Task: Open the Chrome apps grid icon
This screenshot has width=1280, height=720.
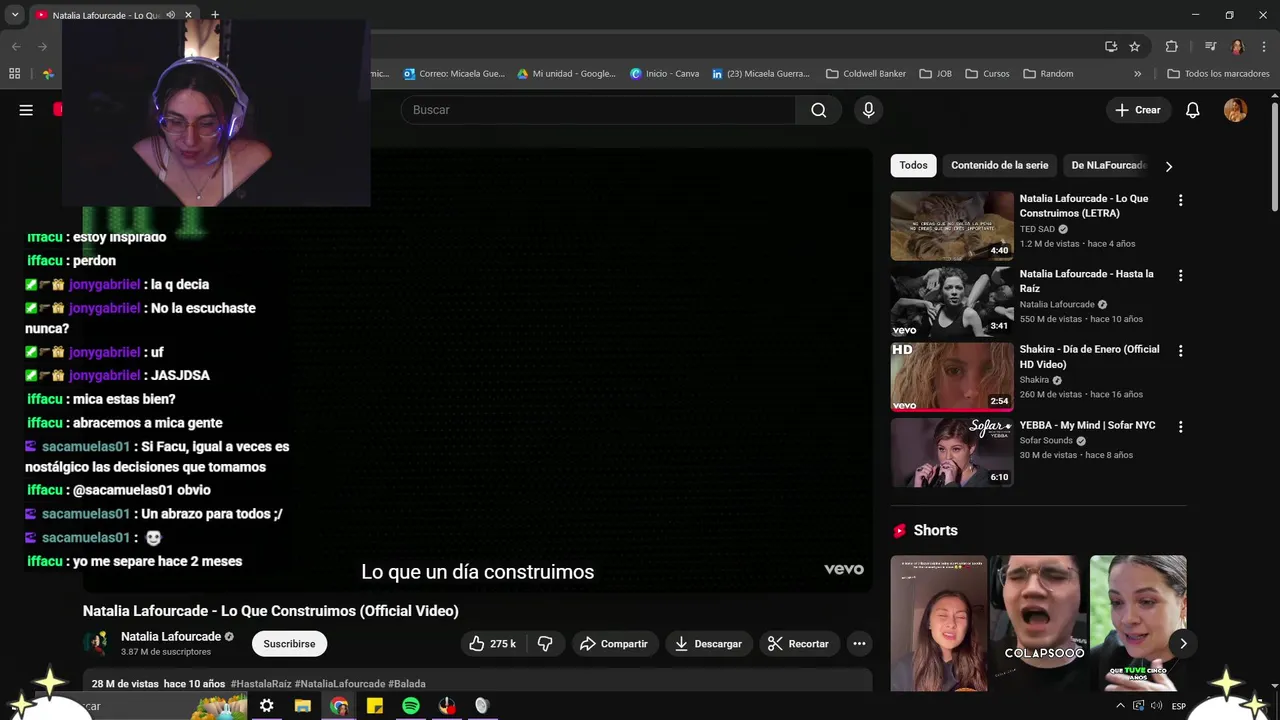Action: click(15, 73)
